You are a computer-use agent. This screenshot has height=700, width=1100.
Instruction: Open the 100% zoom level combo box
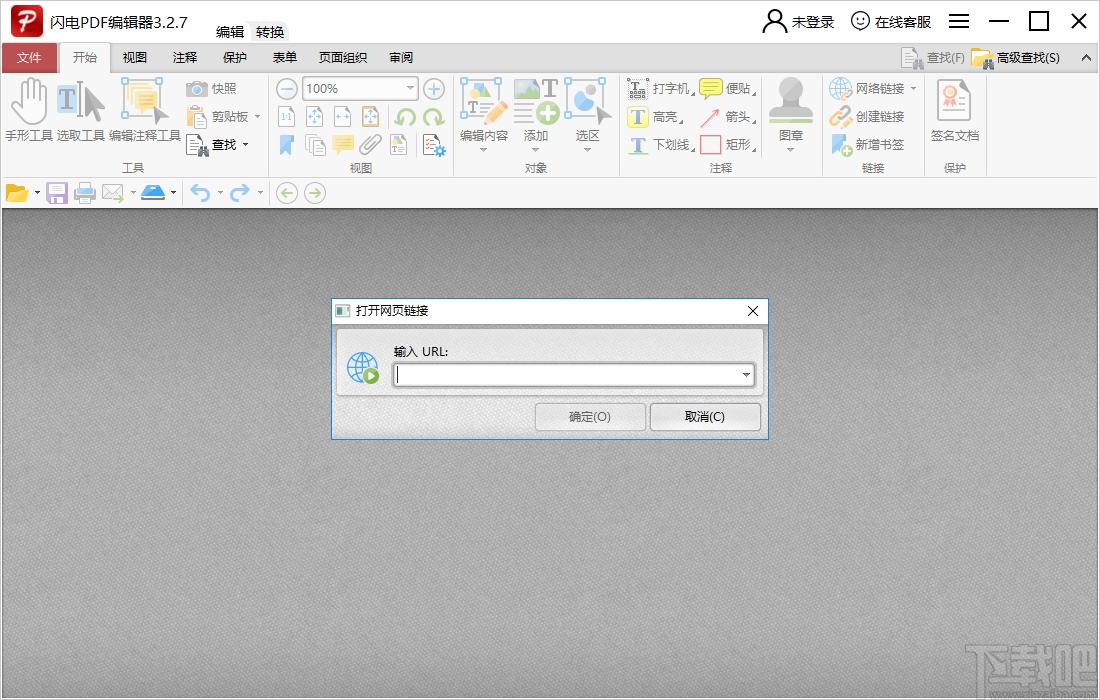point(361,88)
